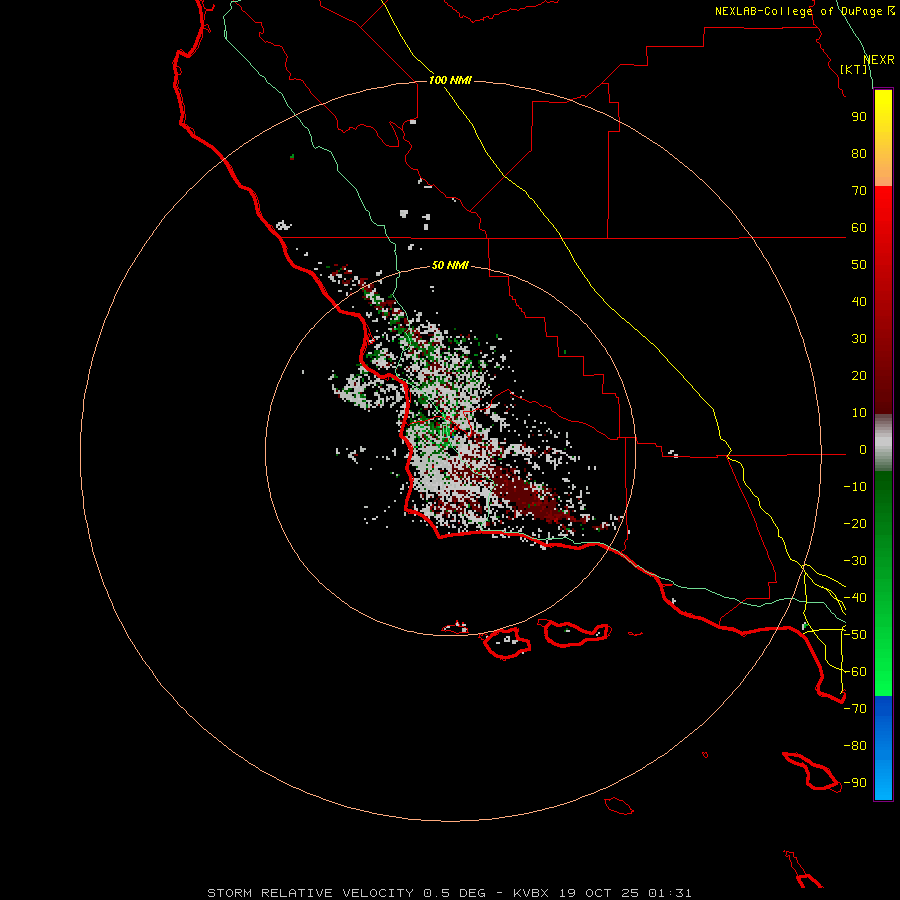The image size is (900, 900).
Task: Click the color scale value -10
Action: [x=855, y=487]
